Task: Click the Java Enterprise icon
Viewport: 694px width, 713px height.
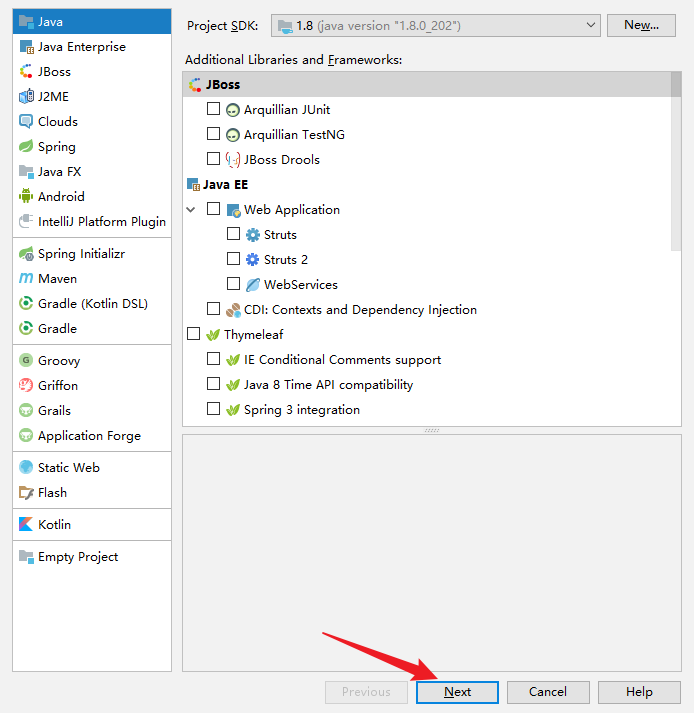Action: coord(26,46)
